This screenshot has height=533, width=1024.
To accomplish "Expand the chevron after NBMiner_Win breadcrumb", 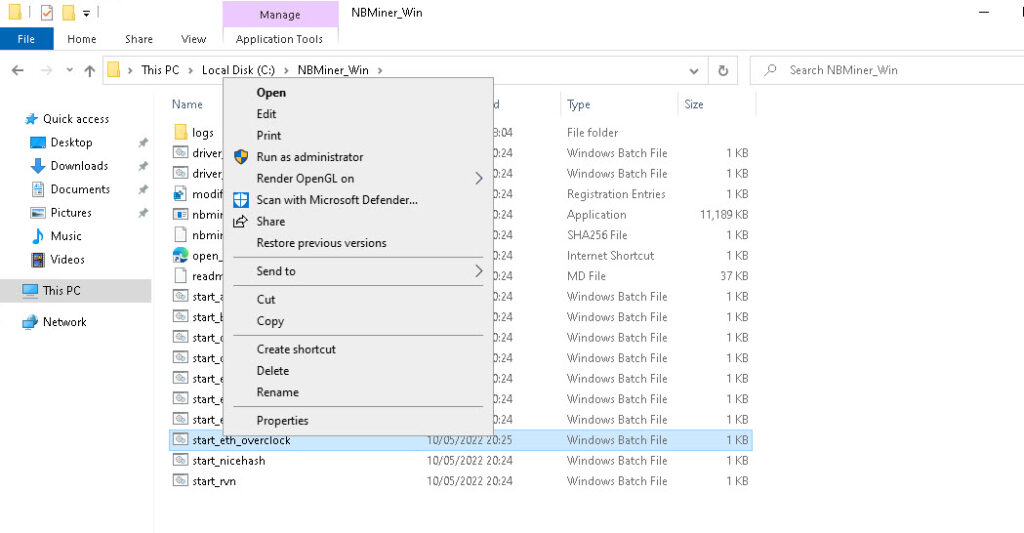I will click(x=380, y=71).
